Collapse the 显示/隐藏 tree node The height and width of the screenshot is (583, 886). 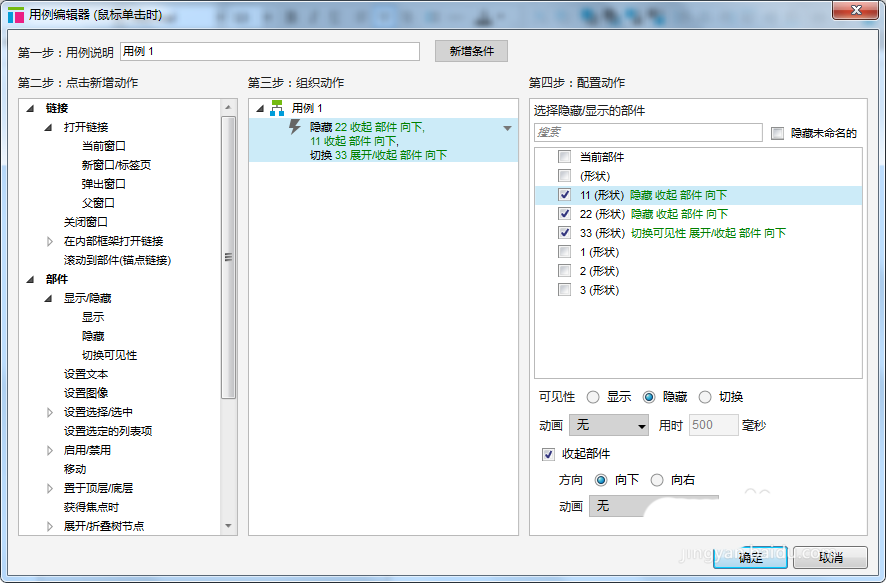[x=48, y=298]
